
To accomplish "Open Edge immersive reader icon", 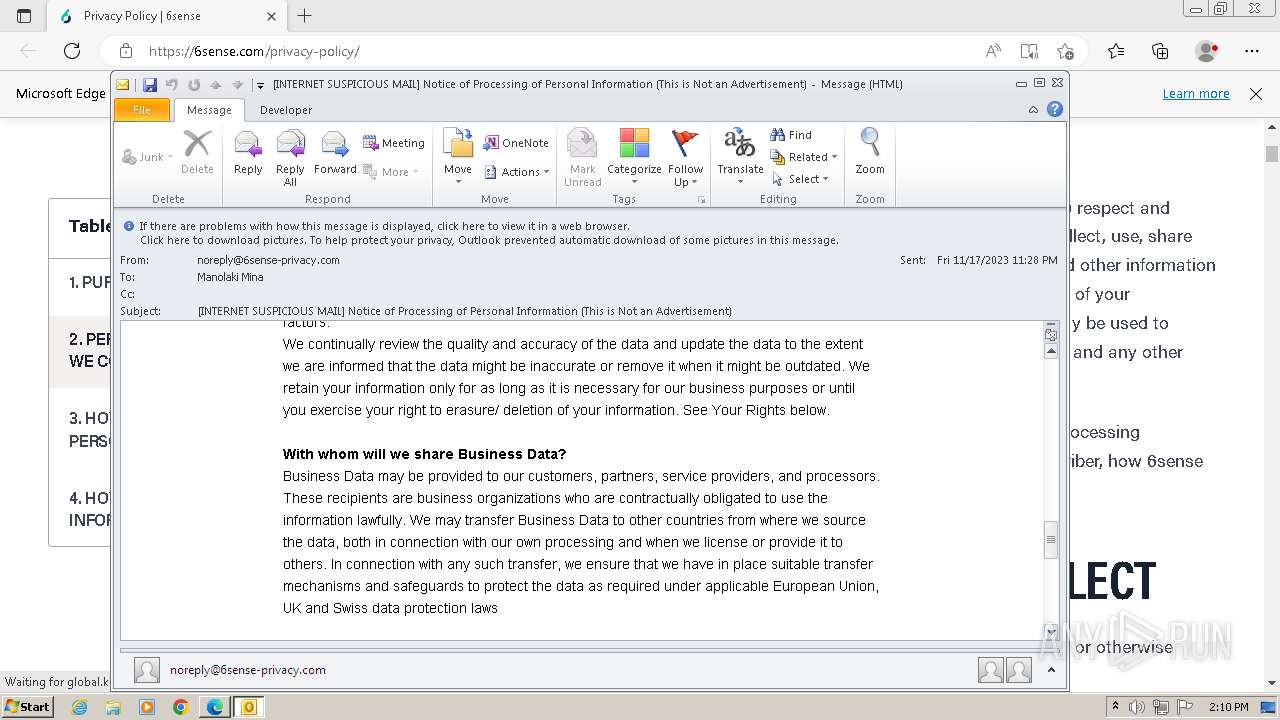I will pos(1029,51).
